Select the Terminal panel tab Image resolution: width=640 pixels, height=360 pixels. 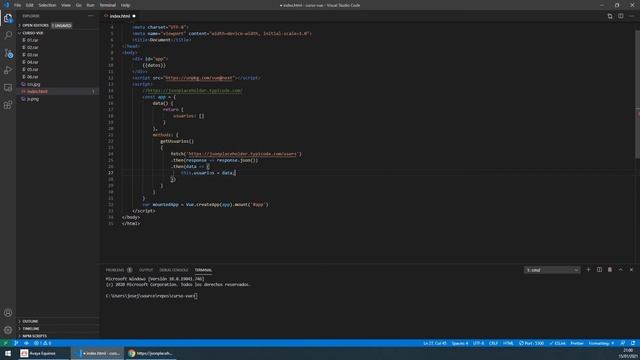(203, 270)
